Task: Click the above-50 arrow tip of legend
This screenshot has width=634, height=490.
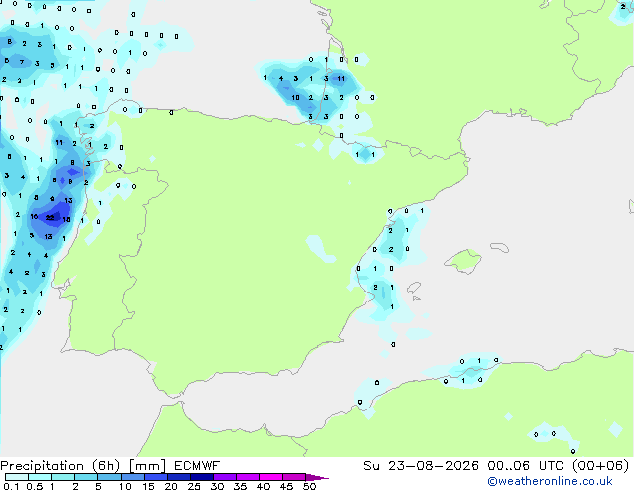Action: point(317,477)
